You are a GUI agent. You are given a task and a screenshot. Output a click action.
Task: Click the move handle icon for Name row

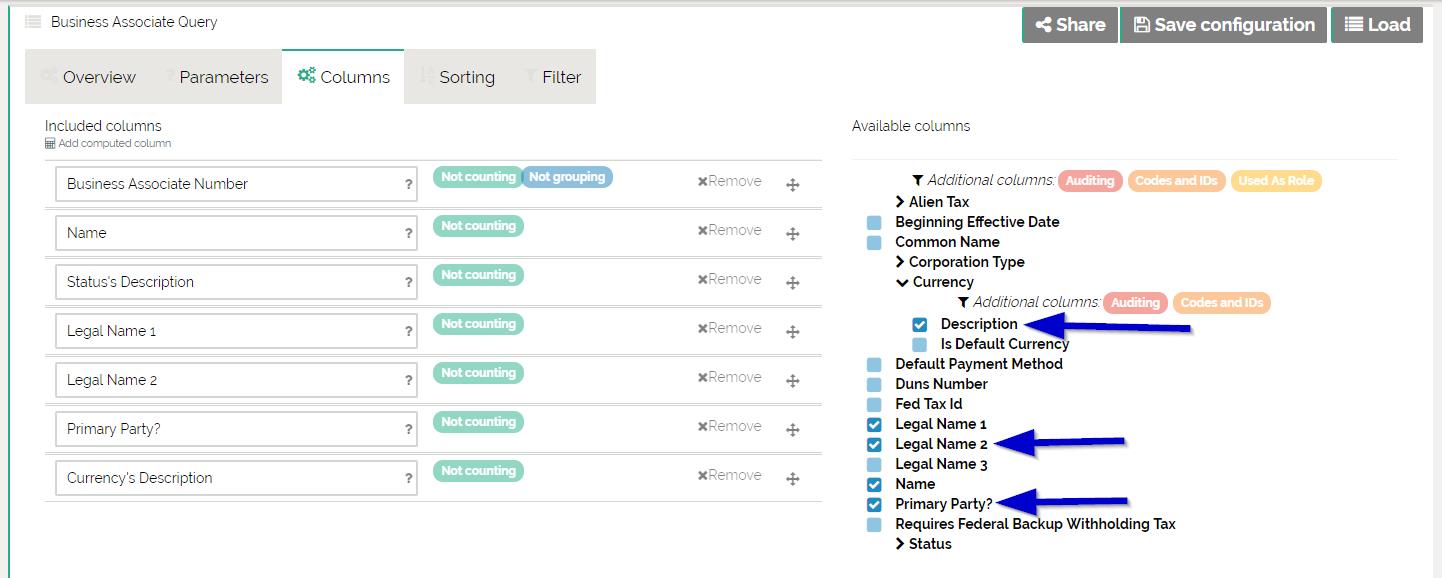[x=792, y=234]
